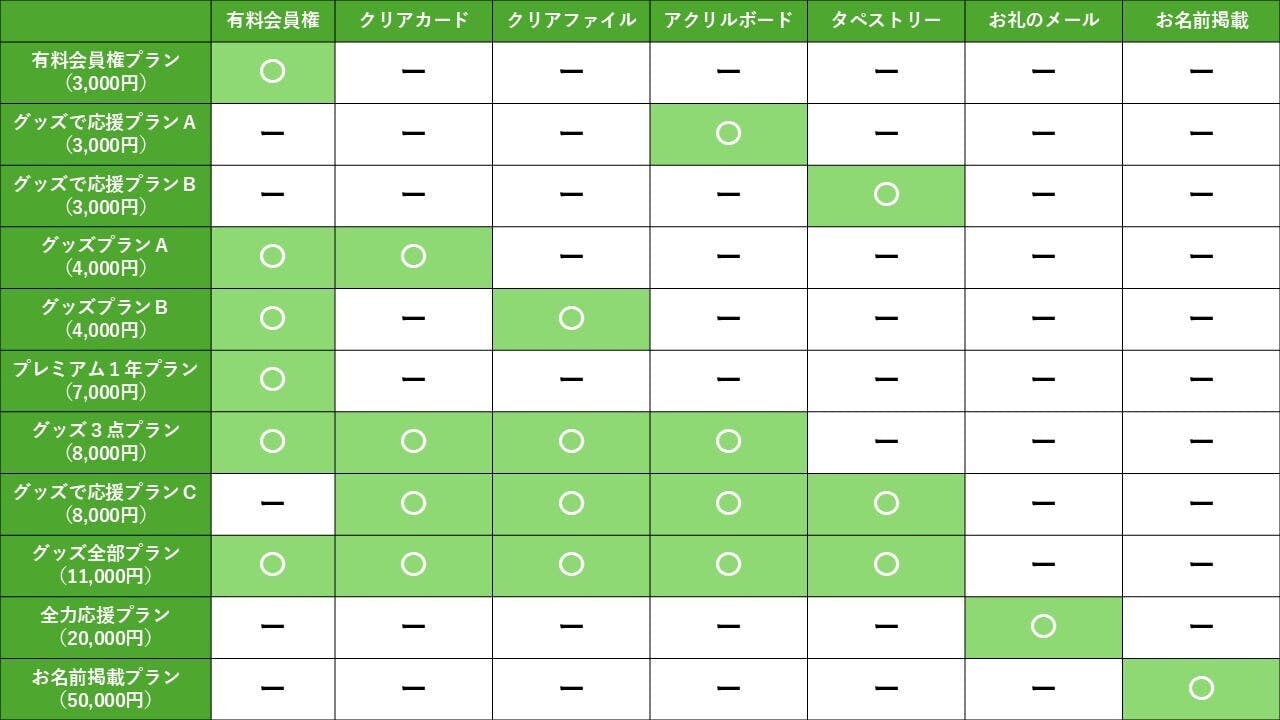Click the お名前掲載プラン (50,000円) row label

pyautogui.click(x=105, y=688)
